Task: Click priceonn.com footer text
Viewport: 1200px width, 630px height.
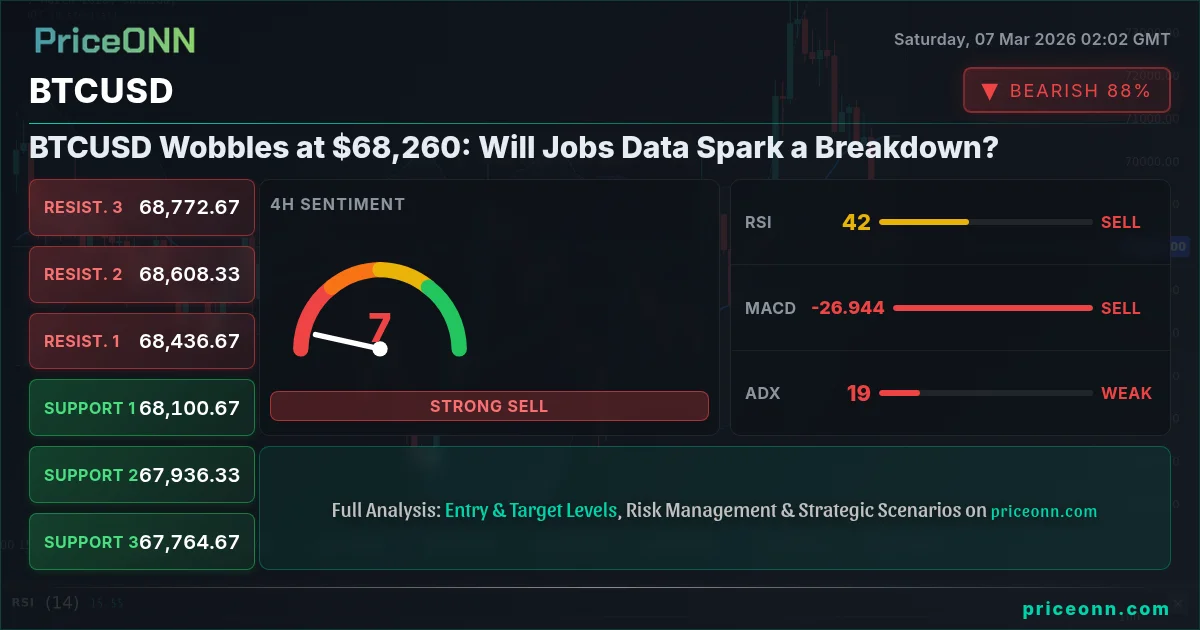Action: click(1096, 609)
